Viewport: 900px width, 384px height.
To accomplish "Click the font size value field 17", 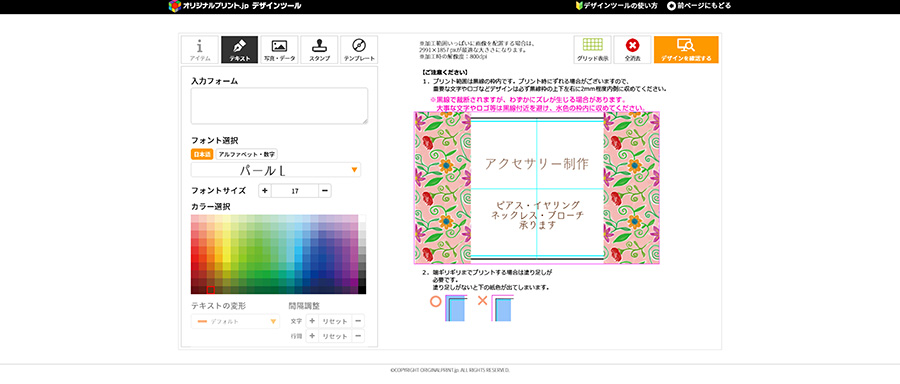I will point(295,191).
